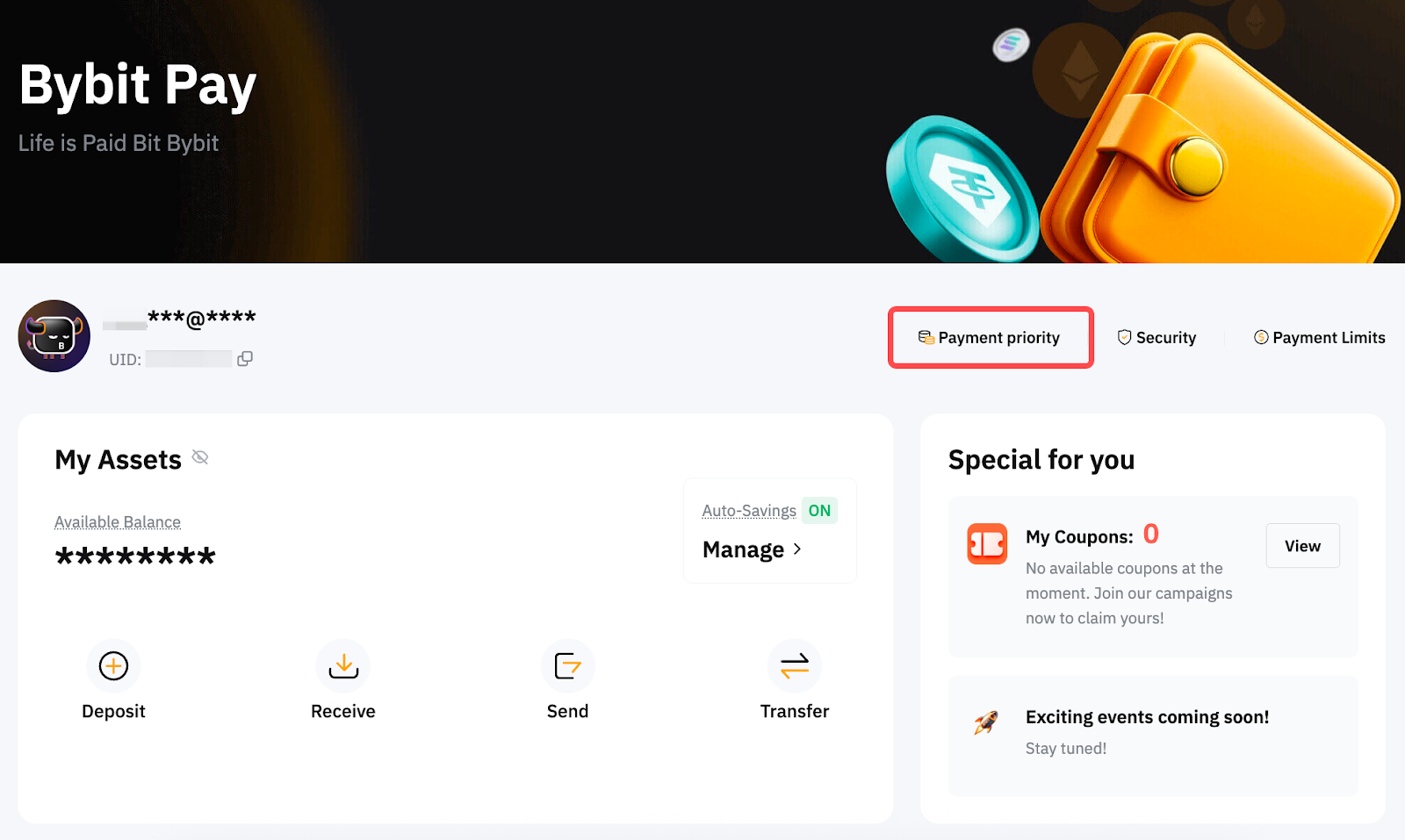
Task: Click the rocket icon beside upcoming events
Action: 986,722
